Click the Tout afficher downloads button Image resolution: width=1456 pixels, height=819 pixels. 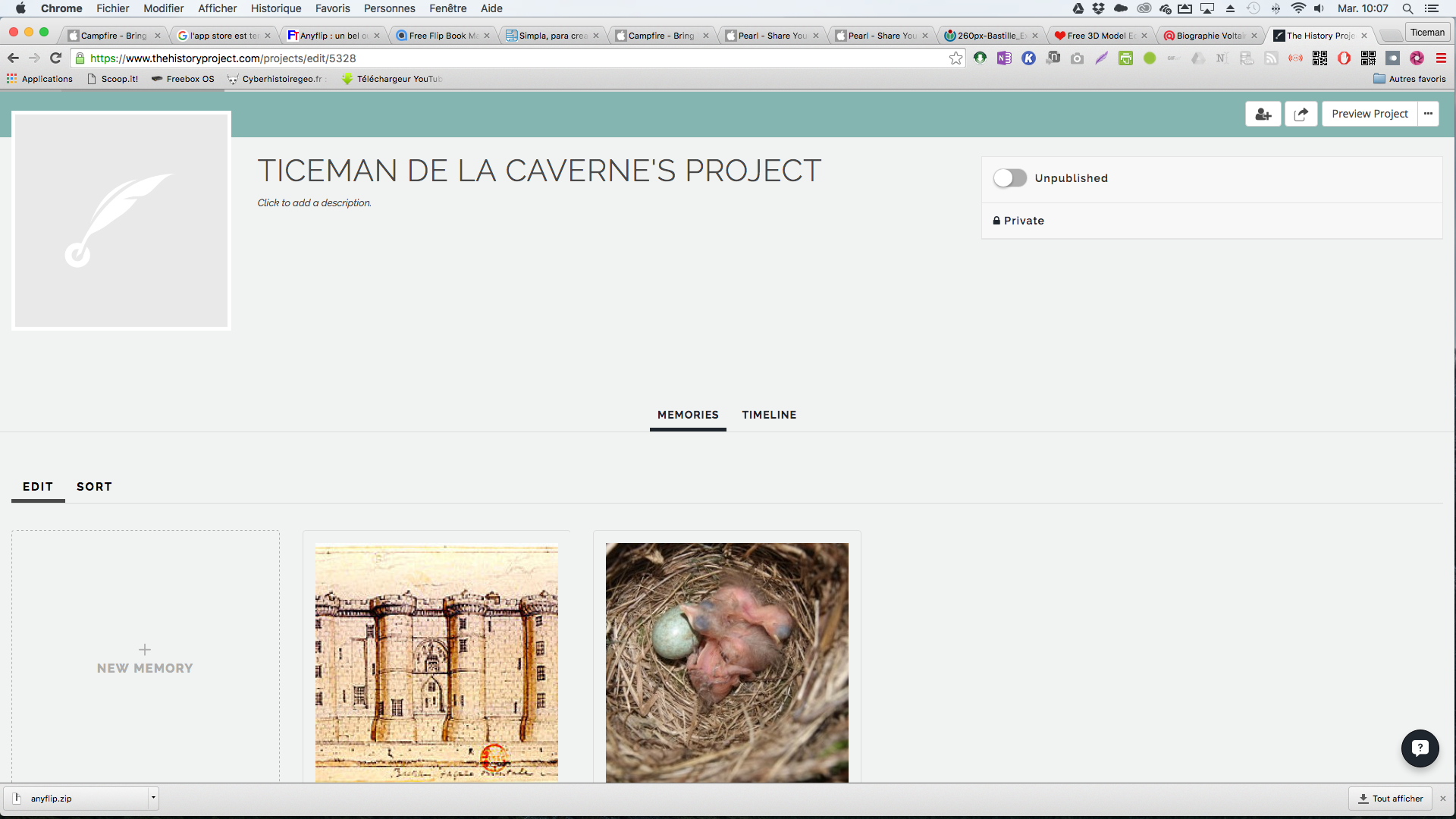(1390, 799)
